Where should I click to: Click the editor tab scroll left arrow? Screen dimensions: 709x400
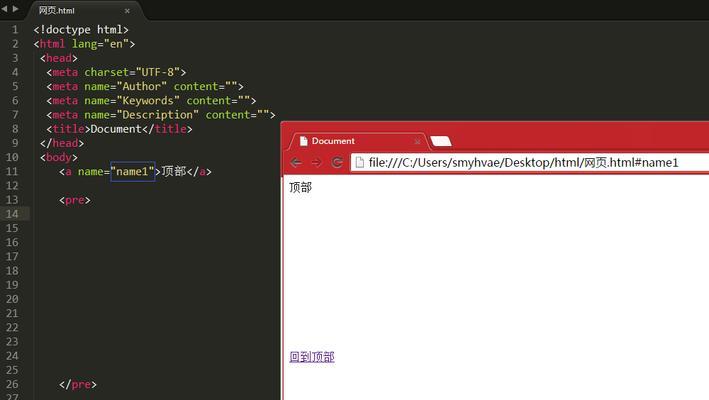click(5, 9)
